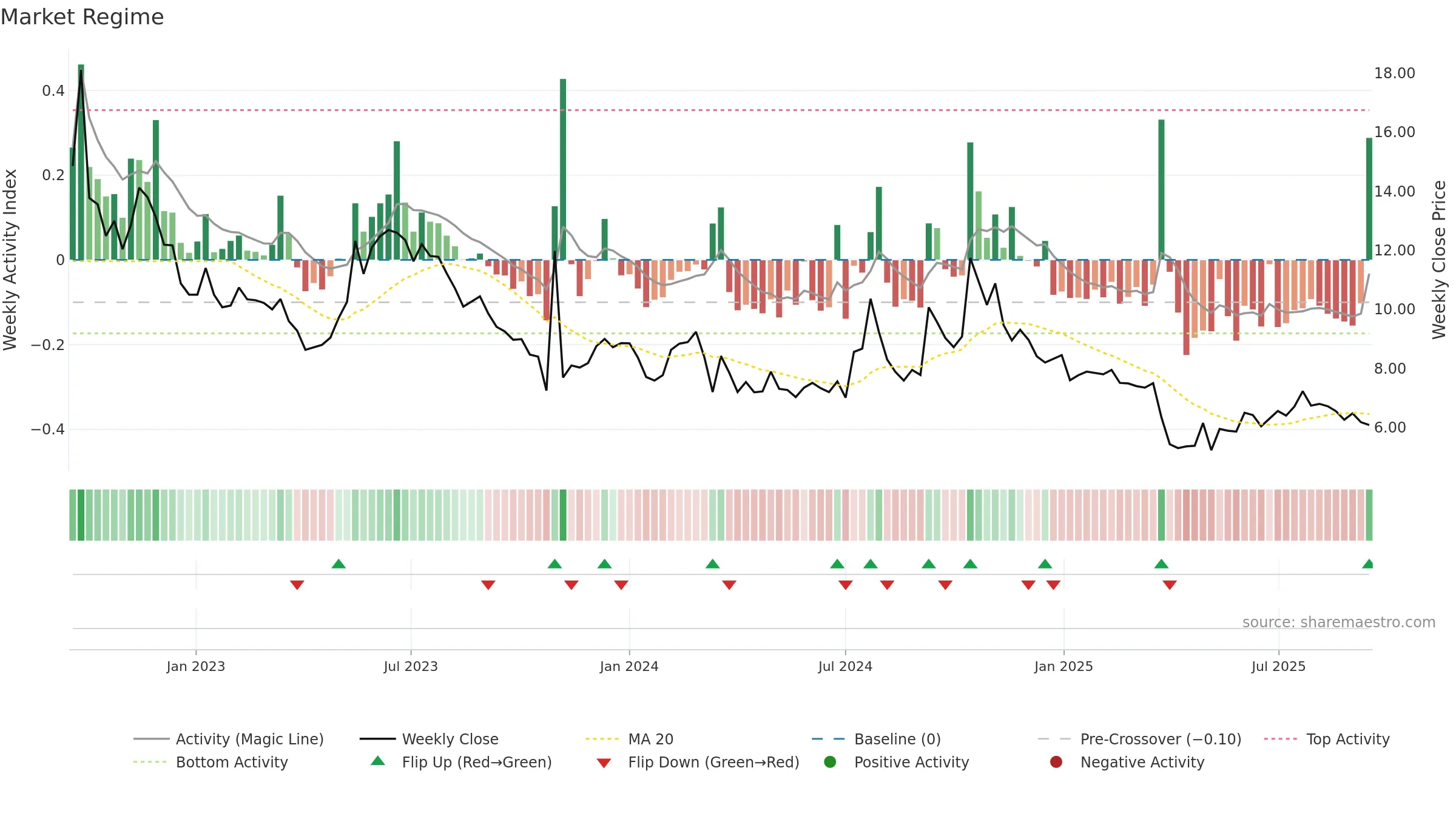Image resolution: width=1456 pixels, height=819 pixels.
Task: Click the Jan 2024 x-axis label
Action: tap(629, 666)
